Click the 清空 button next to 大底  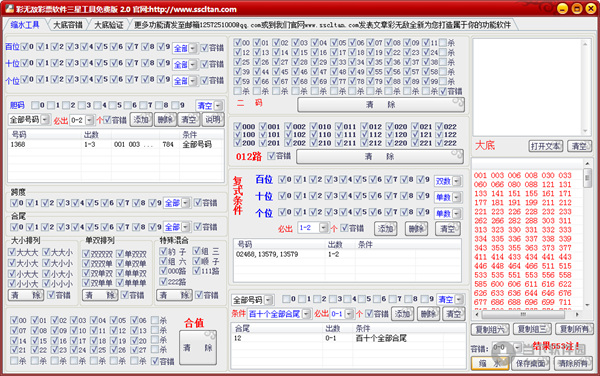pyautogui.click(x=579, y=146)
